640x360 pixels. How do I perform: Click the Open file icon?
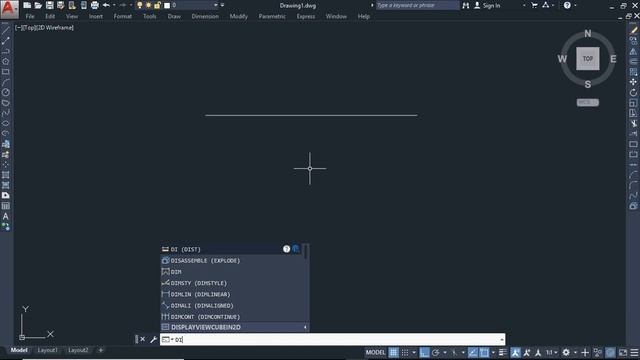pos(38,5)
